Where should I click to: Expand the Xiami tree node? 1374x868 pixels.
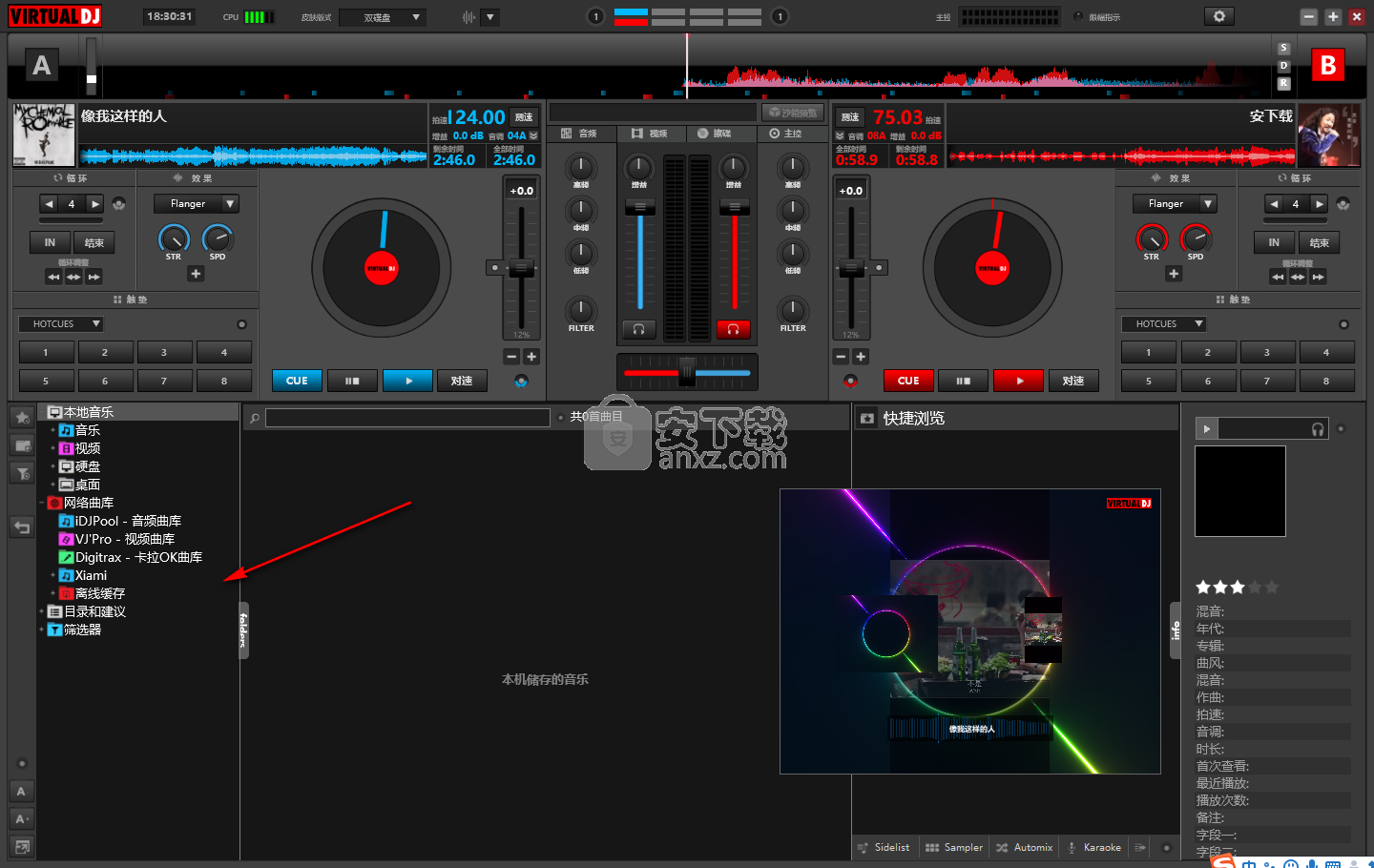[52, 575]
